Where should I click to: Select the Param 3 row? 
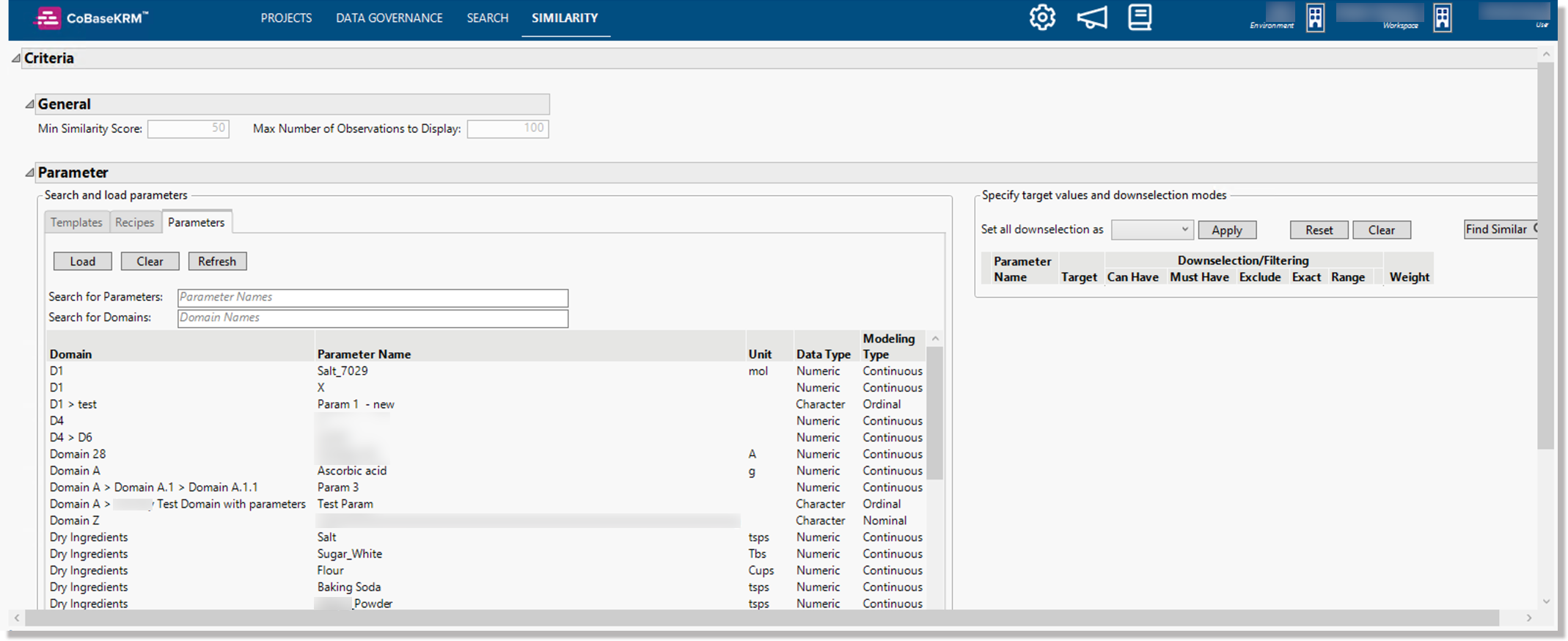[486, 487]
